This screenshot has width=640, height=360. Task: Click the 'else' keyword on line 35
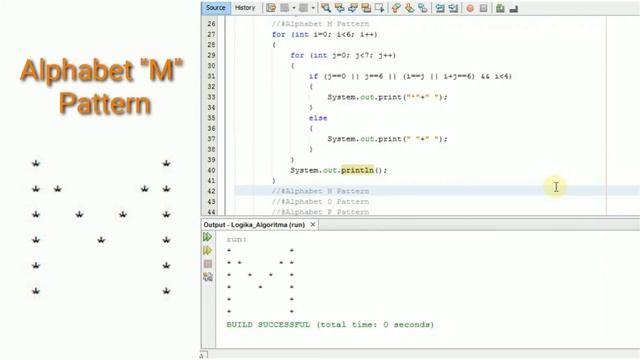tap(318, 118)
